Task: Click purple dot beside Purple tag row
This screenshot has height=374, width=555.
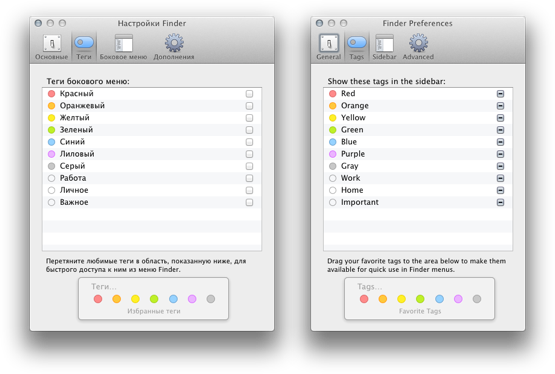Action: 332,154
